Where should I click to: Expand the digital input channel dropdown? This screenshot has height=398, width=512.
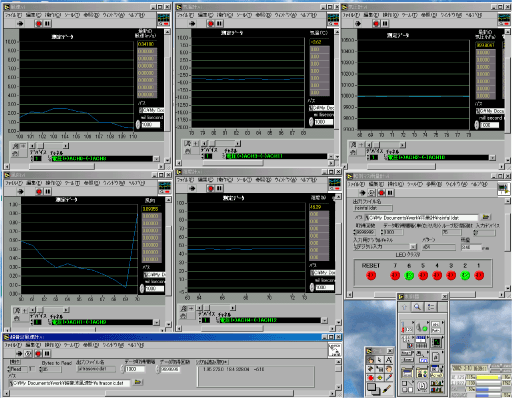[413, 247]
